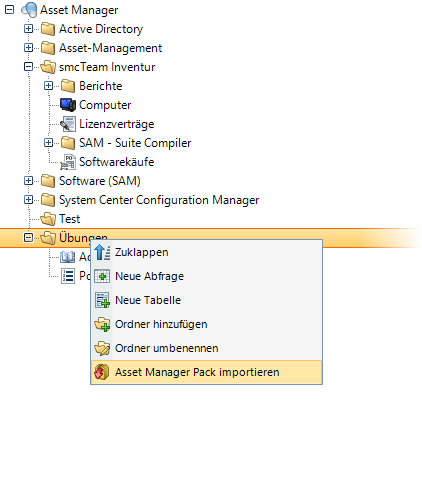Click the Ordner hinzufügen folder icon

(102, 324)
